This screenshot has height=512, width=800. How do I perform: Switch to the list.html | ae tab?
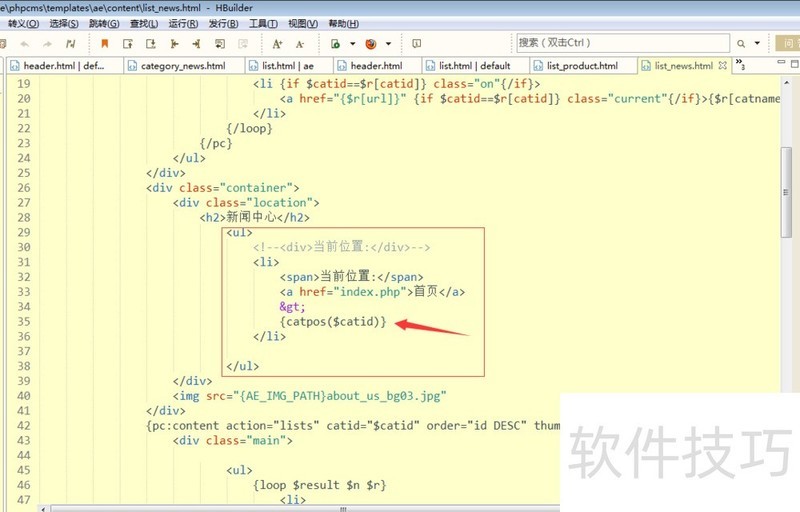point(289,66)
